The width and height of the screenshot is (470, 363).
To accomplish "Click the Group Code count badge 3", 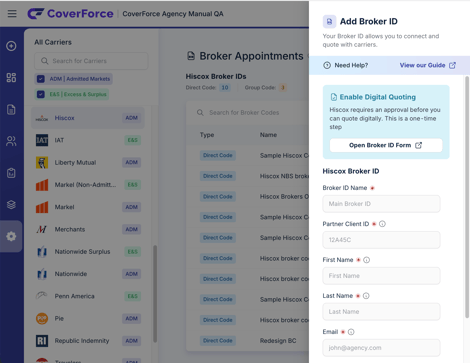I will click(283, 88).
